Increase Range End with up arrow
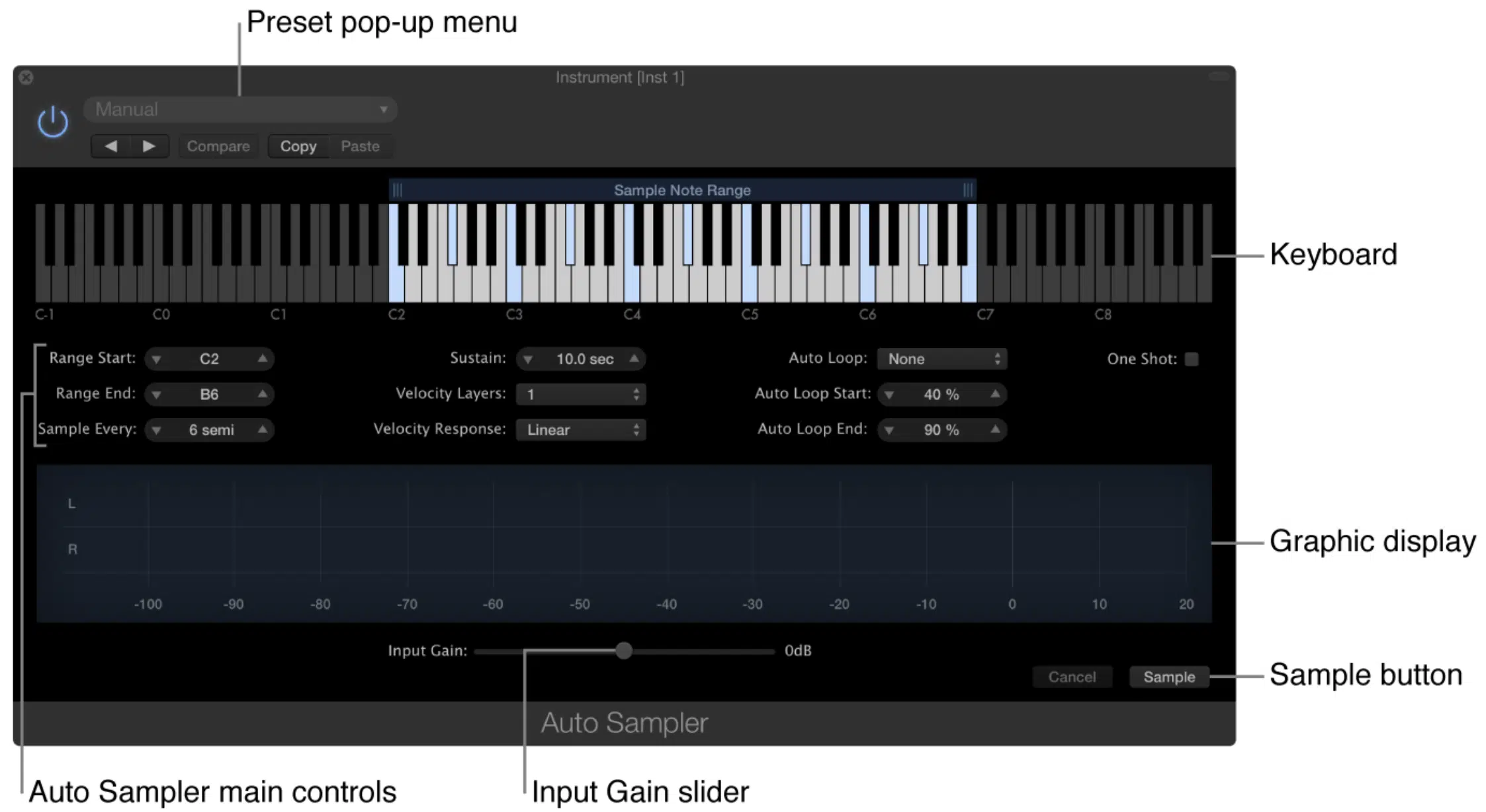This screenshot has height=812, width=1486. (x=263, y=394)
